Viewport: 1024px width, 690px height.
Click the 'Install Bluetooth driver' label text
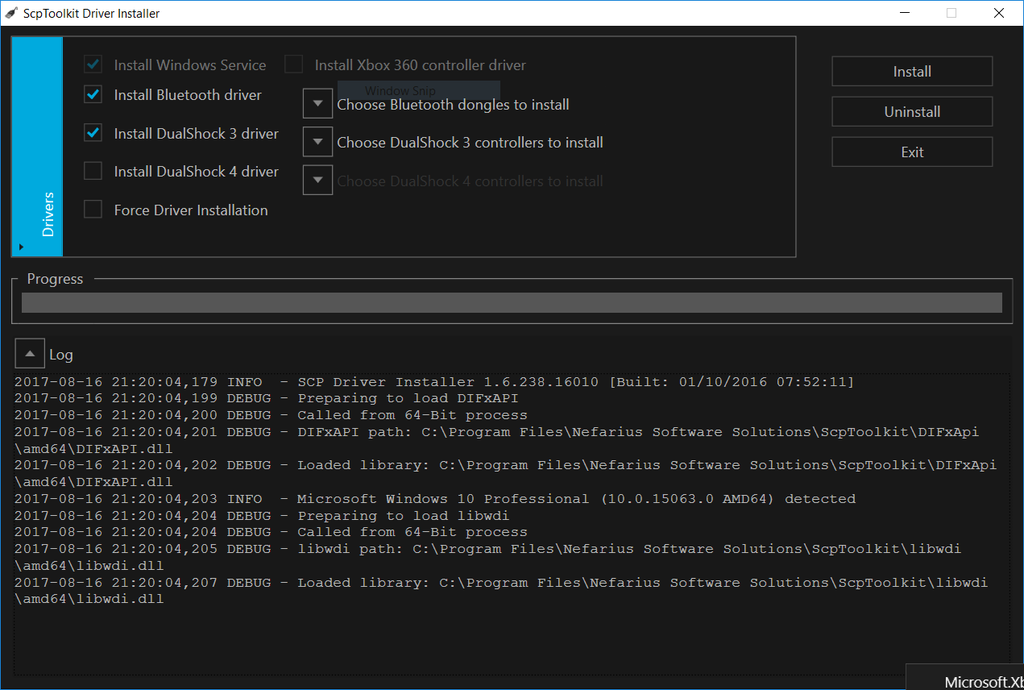tap(188, 95)
